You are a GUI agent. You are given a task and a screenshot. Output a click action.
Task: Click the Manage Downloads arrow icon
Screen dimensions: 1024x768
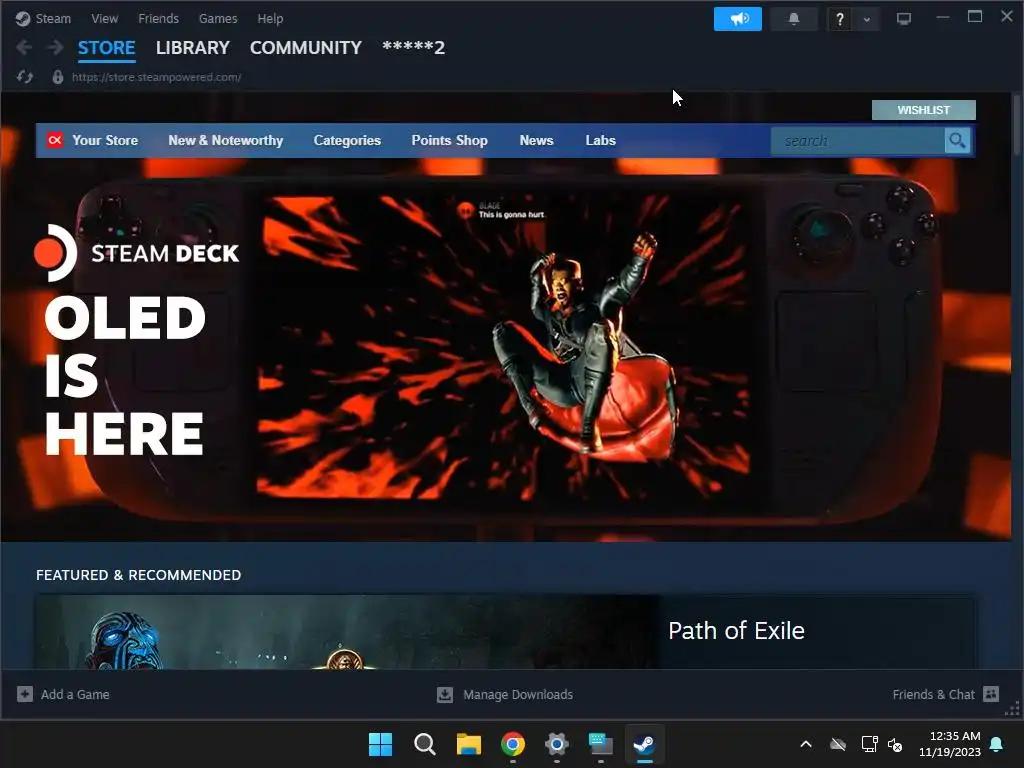pyautogui.click(x=445, y=694)
